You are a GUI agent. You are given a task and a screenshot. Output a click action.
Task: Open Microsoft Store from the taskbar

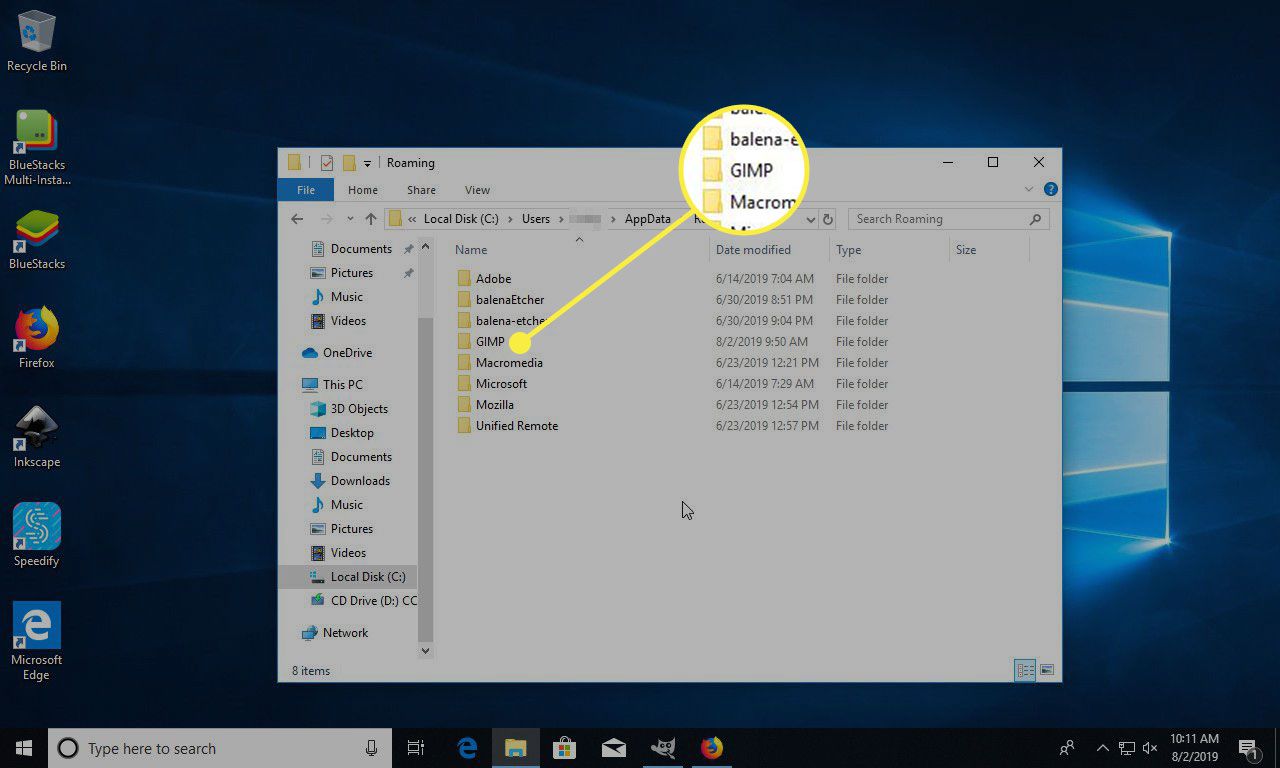[x=564, y=748]
